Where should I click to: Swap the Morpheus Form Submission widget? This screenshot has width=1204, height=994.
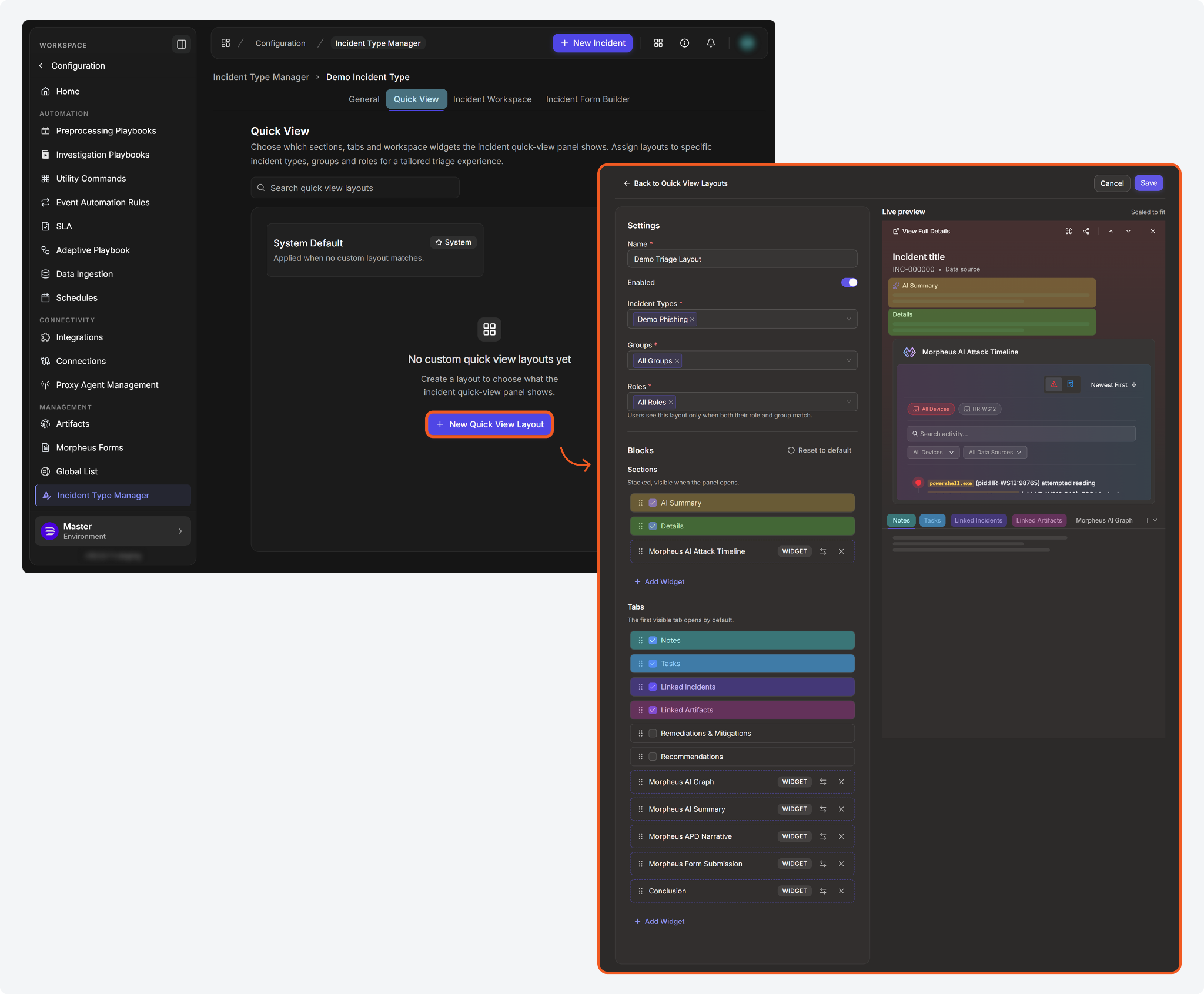click(823, 864)
